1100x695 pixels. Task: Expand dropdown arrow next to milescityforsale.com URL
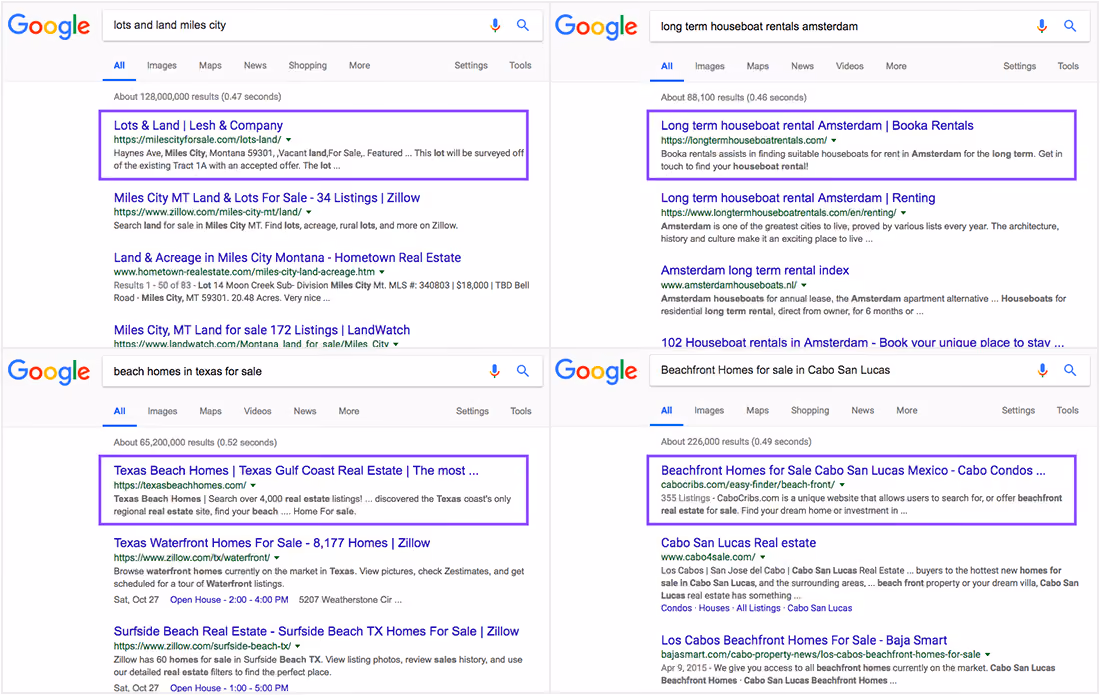coord(289,140)
